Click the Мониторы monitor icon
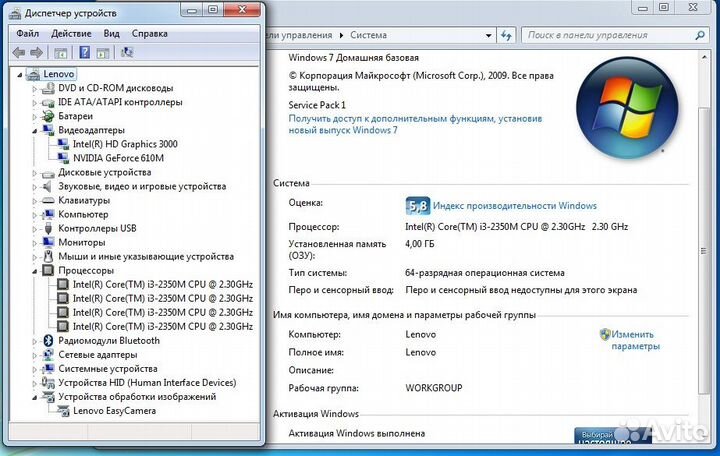 tap(48, 242)
